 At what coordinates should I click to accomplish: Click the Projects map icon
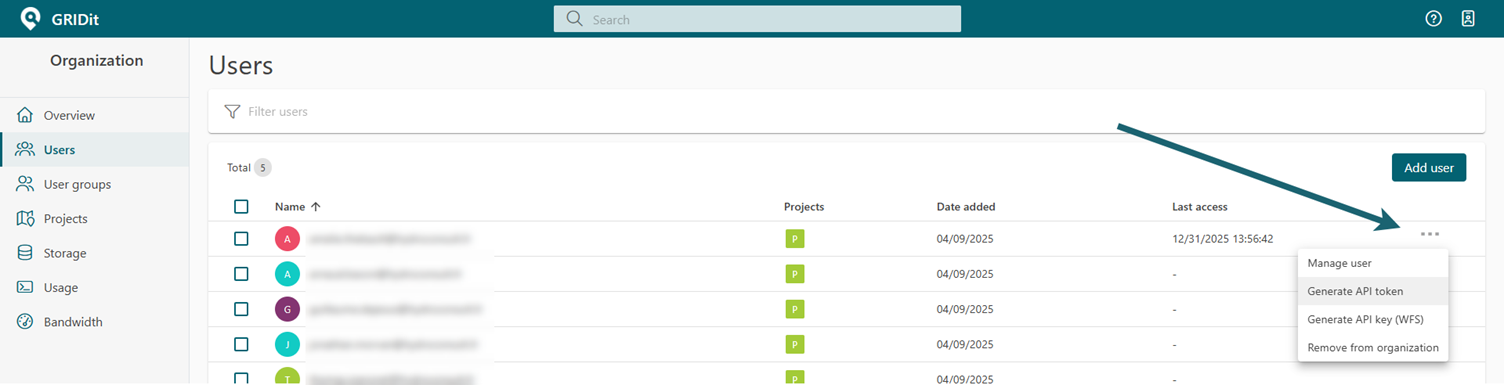[x=25, y=218]
